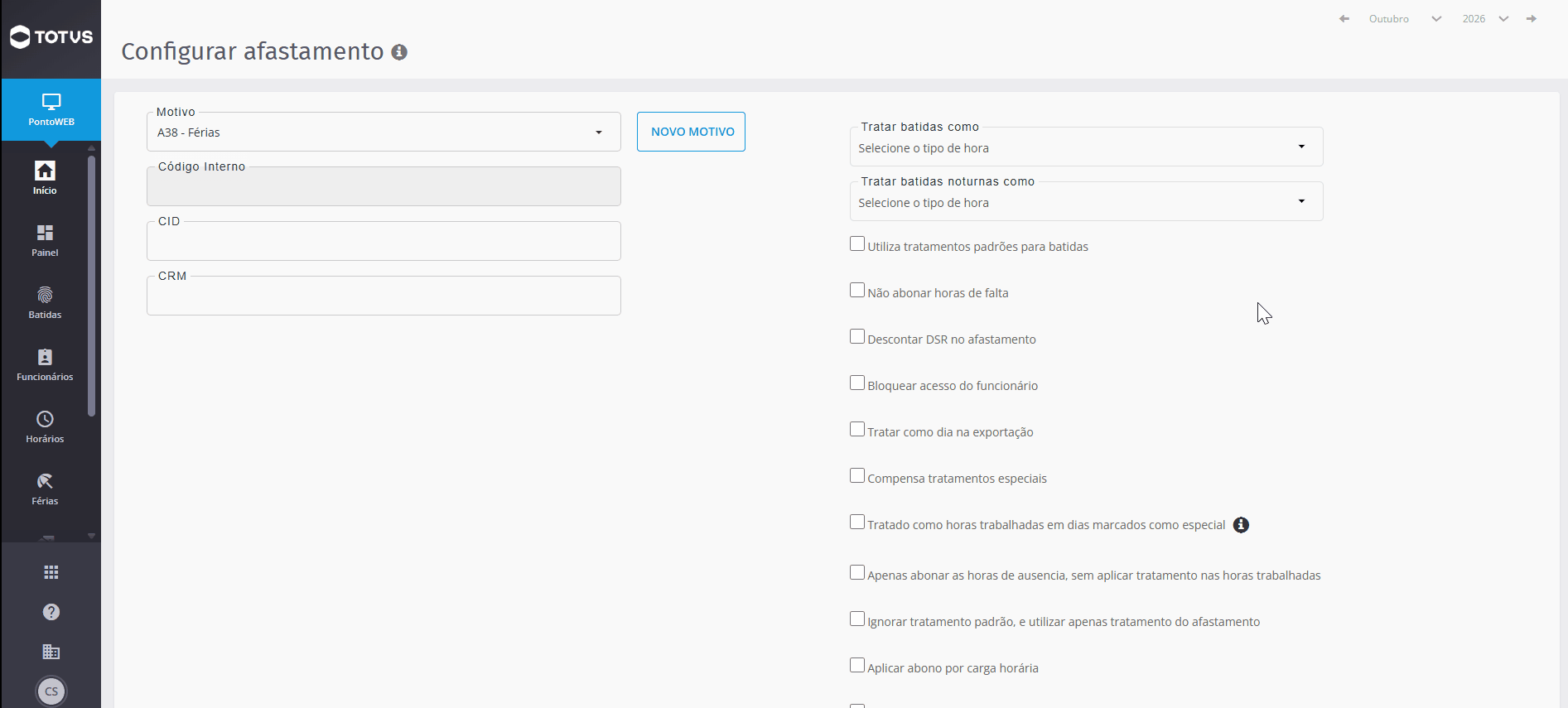The height and width of the screenshot is (708, 1568).
Task: Click info icon beside horas trabalhadas especial
Action: point(1241,525)
